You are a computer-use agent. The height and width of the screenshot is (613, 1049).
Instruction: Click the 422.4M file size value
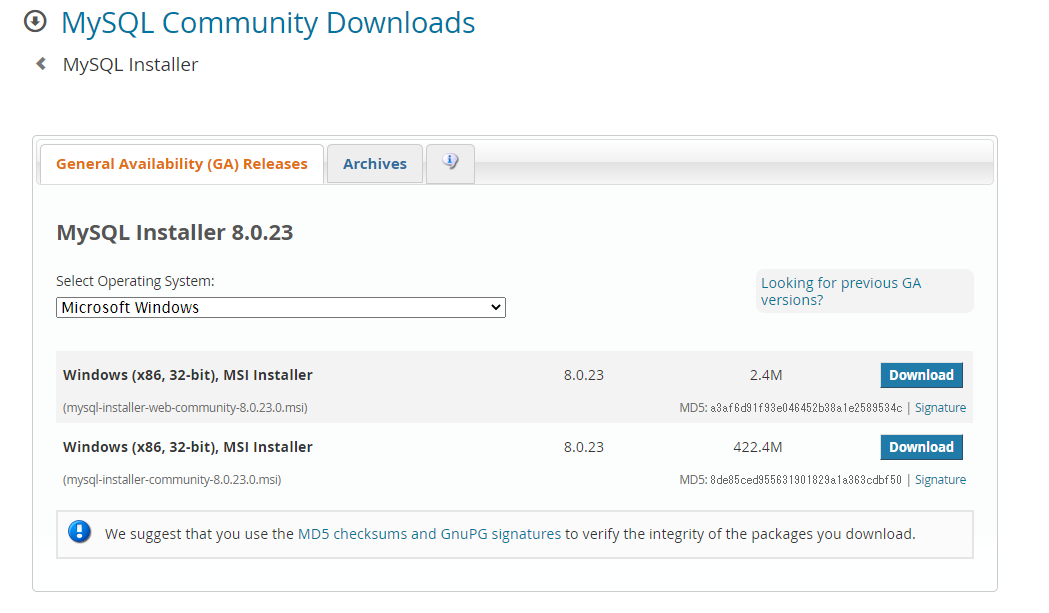click(x=758, y=447)
